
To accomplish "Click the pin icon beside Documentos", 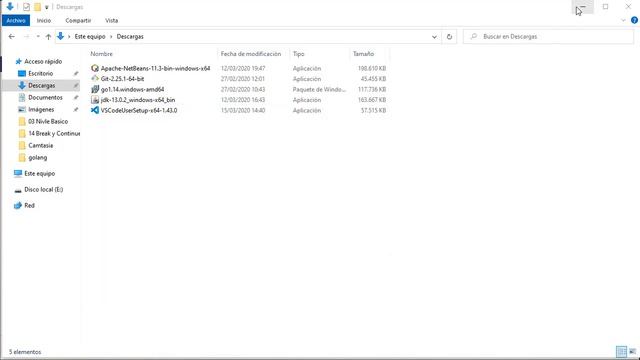I will [x=76, y=98].
